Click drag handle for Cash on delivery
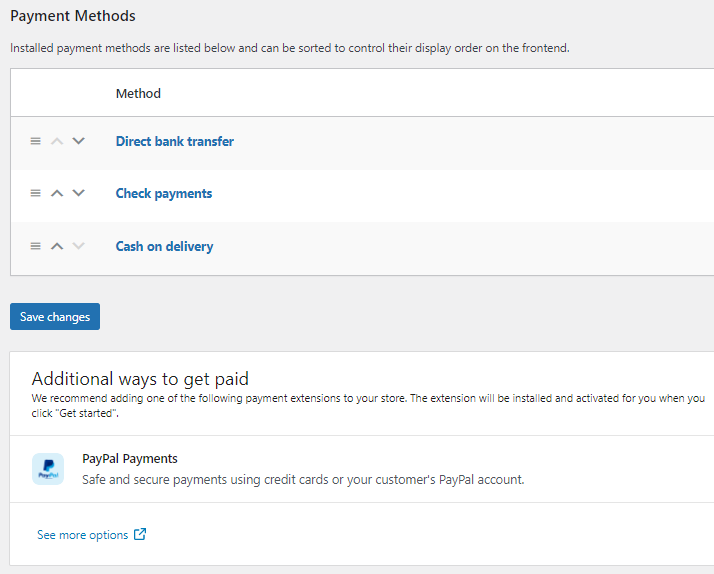Viewport: 714px width, 574px height. pyautogui.click(x=35, y=246)
